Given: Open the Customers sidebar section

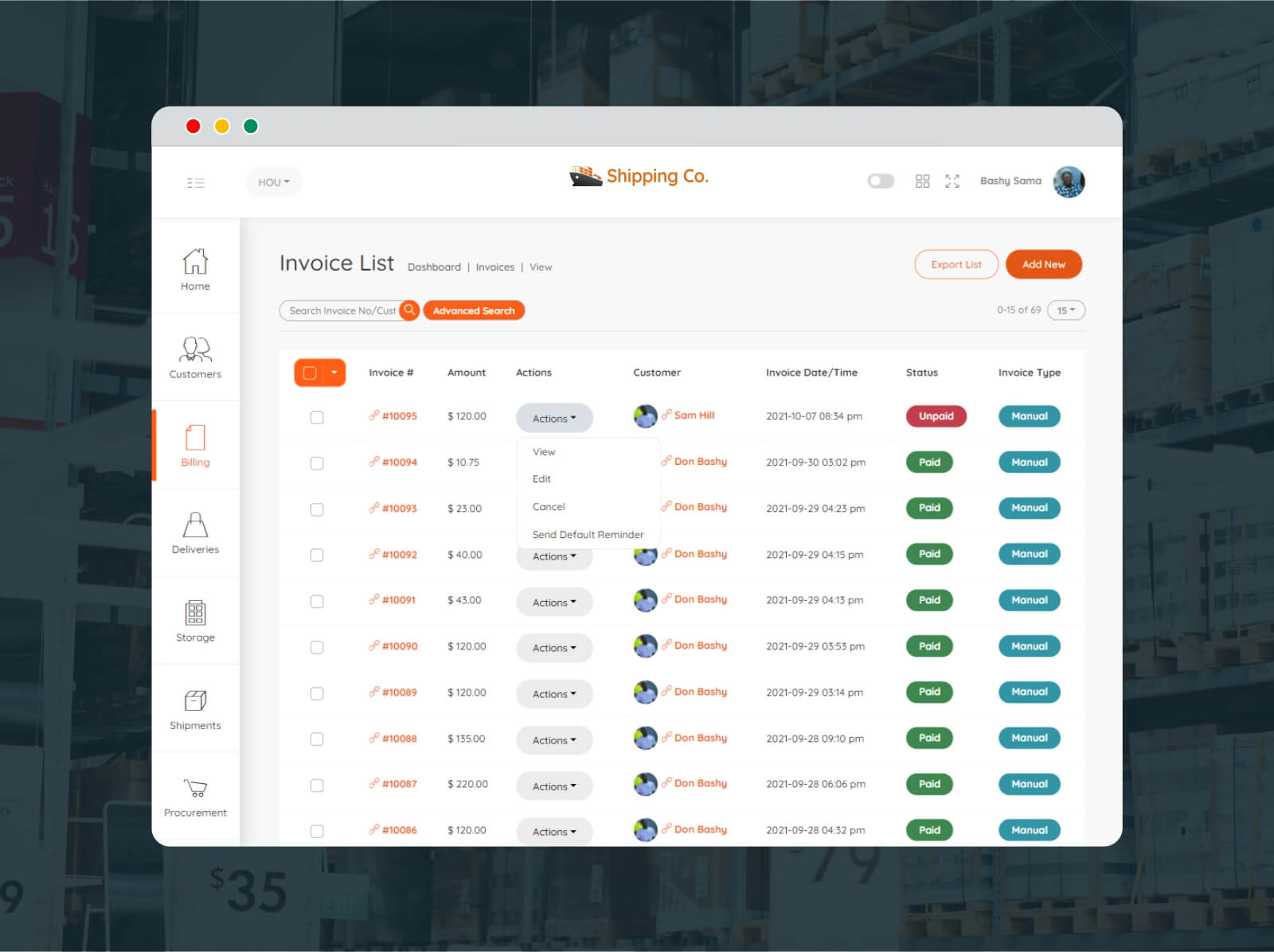Looking at the screenshot, I should tap(195, 357).
